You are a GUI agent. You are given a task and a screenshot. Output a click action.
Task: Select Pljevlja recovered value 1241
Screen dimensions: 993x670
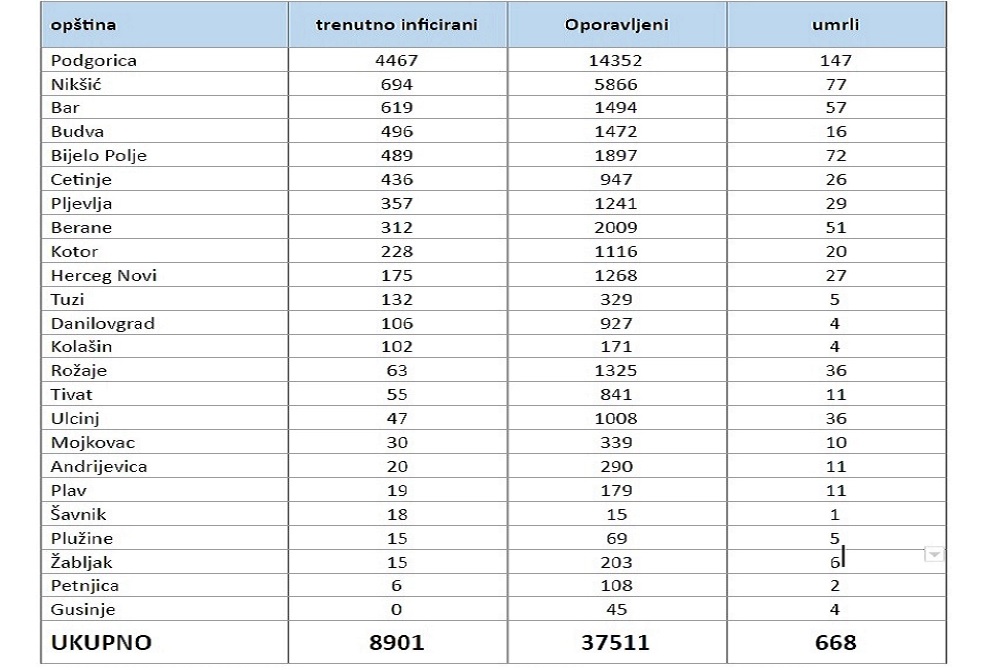(616, 204)
